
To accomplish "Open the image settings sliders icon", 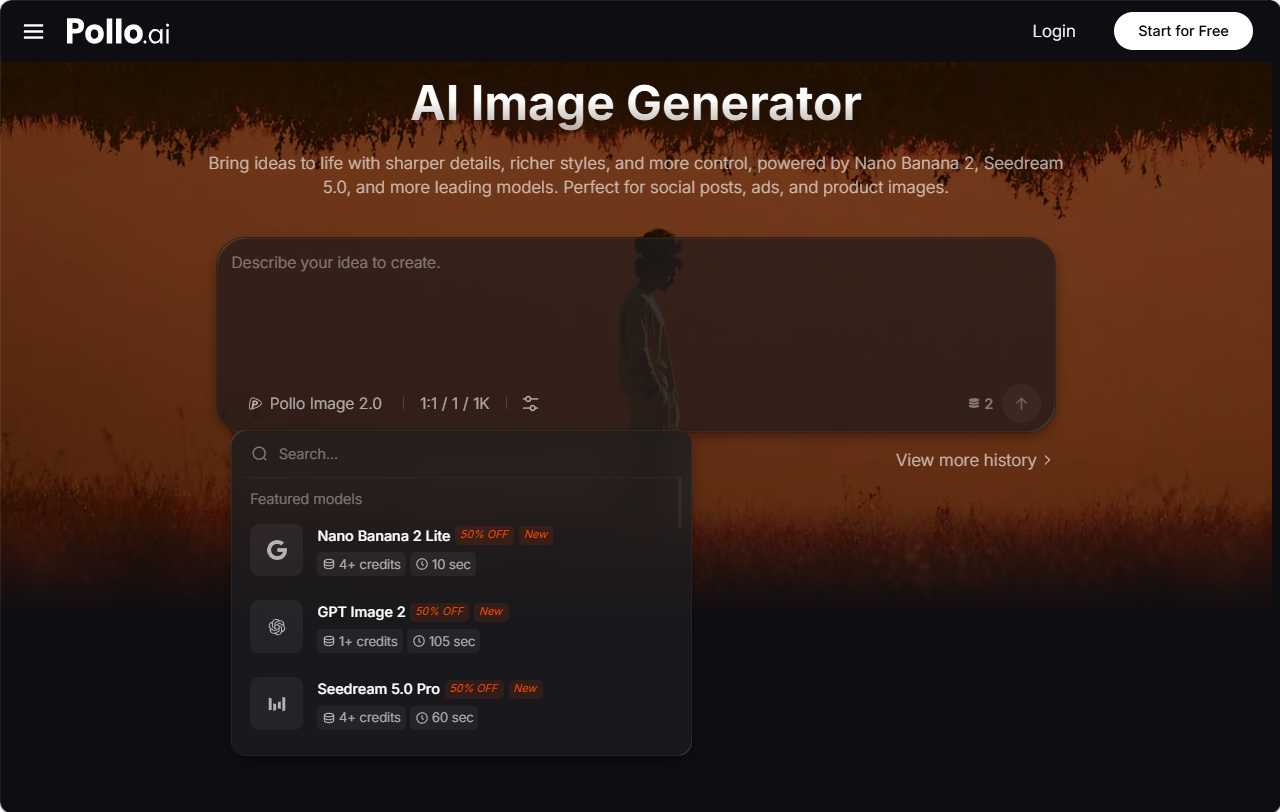I will [531, 404].
